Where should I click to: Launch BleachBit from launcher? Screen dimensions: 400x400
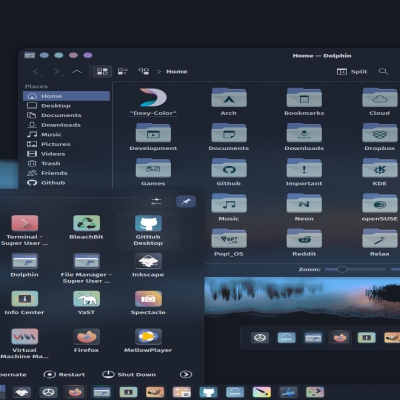(x=86, y=227)
